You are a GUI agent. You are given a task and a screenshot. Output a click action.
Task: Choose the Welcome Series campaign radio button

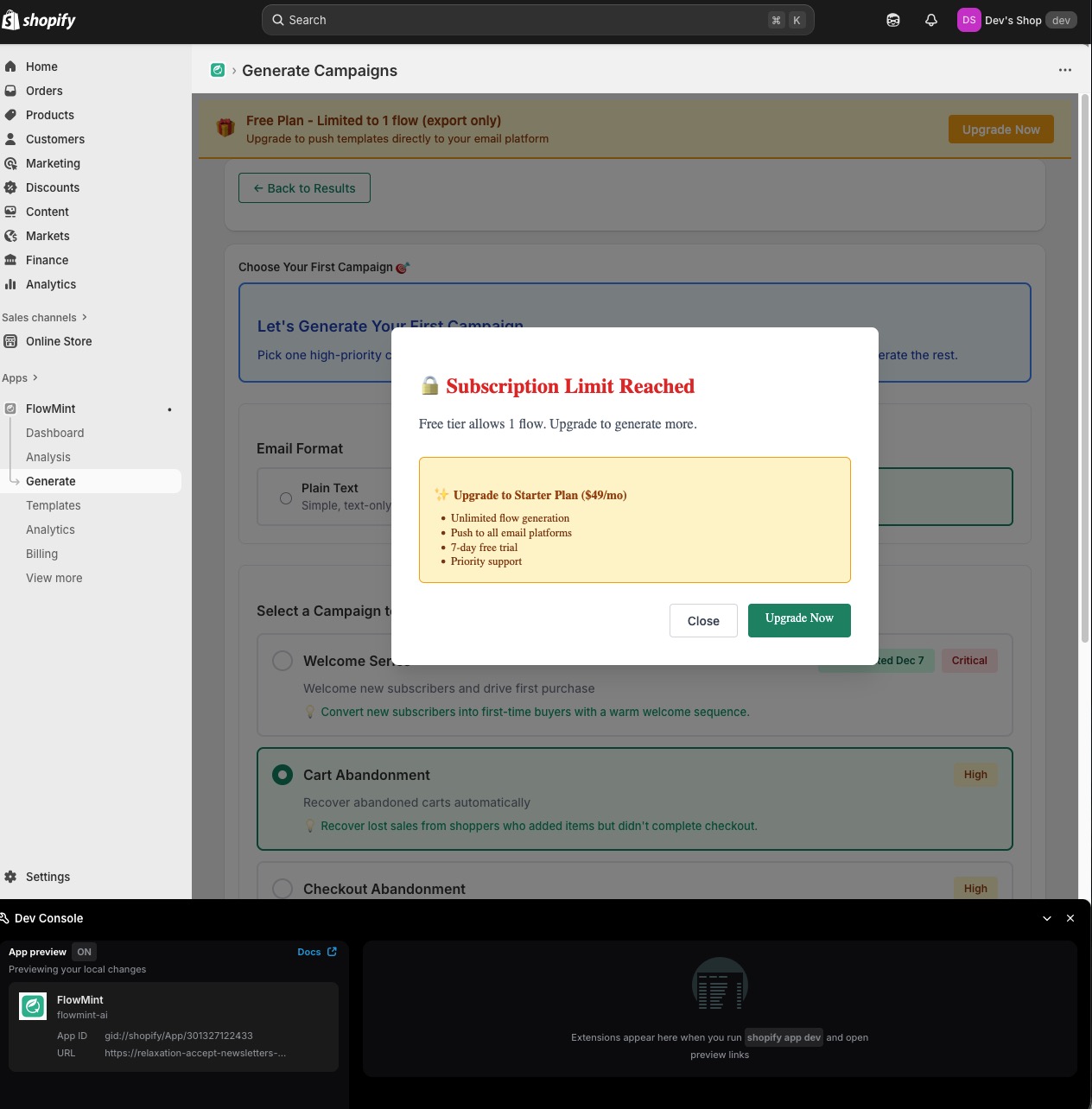coord(282,660)
